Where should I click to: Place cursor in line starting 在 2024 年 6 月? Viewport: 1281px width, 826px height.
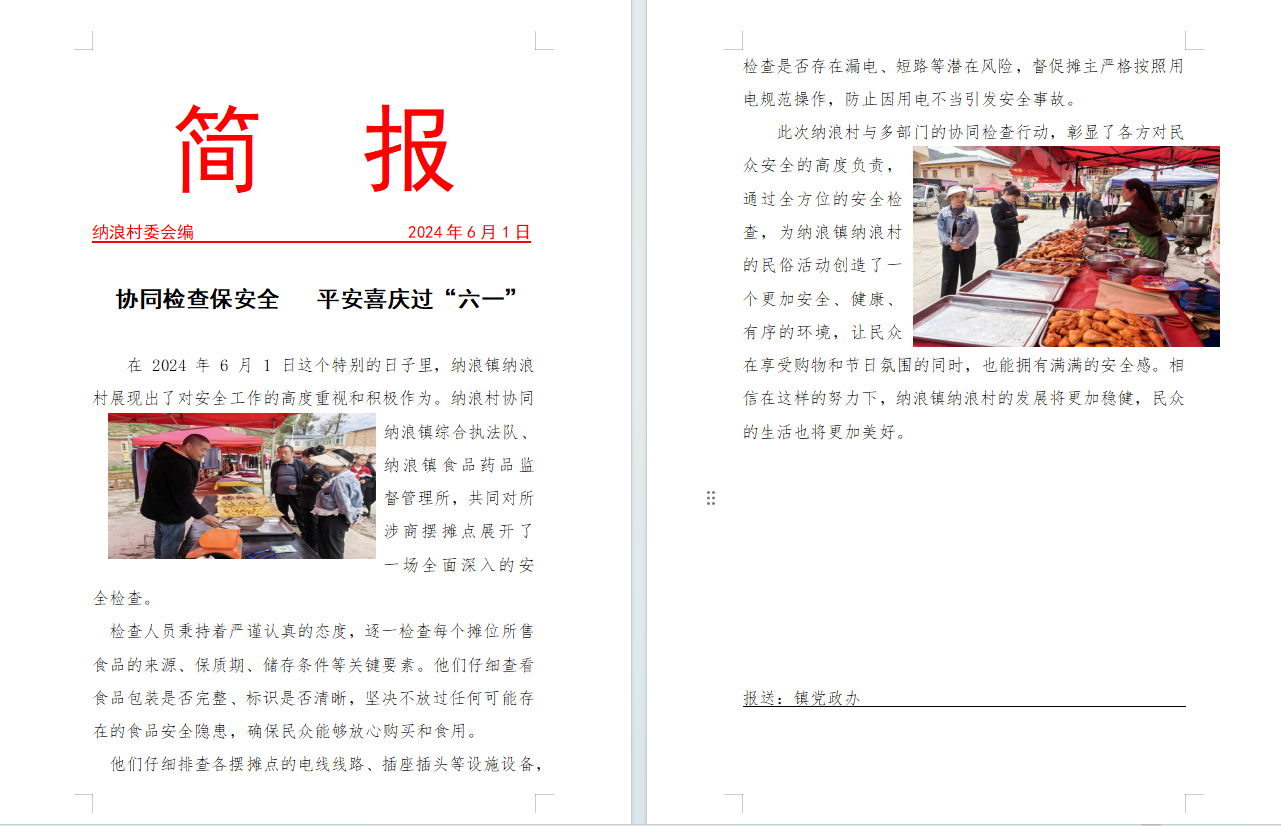[x=330, y=365]
